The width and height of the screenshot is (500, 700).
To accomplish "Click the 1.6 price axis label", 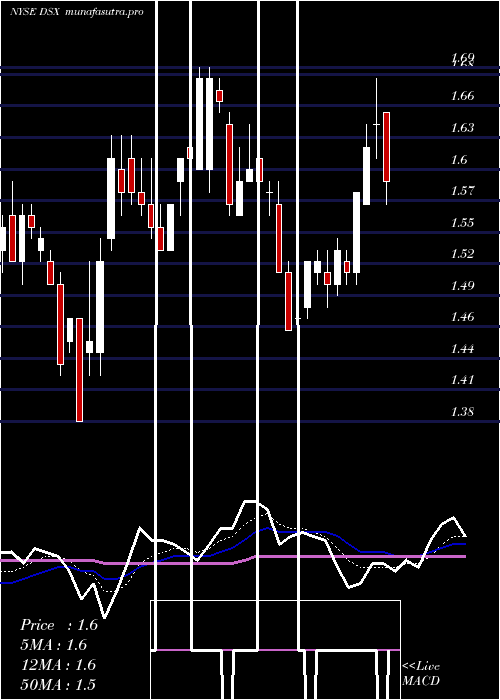I will (x=459, y=159).
